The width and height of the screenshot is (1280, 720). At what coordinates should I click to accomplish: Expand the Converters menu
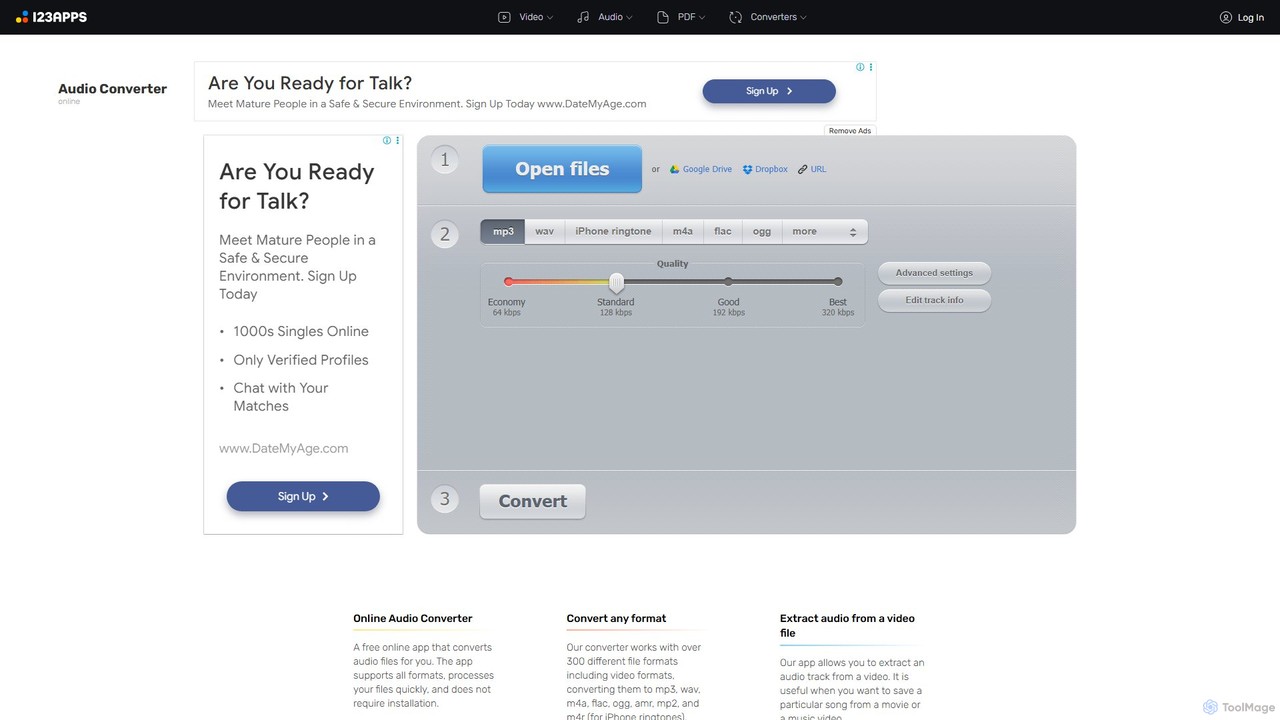point(768,17)
